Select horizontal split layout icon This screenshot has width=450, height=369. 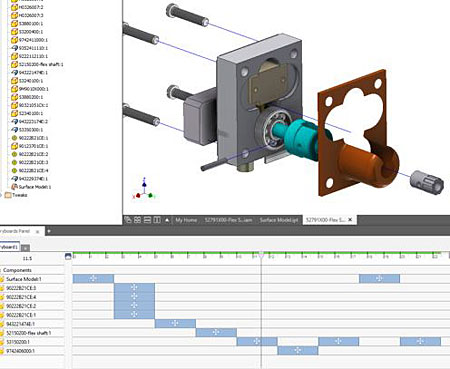pos(147,220)
